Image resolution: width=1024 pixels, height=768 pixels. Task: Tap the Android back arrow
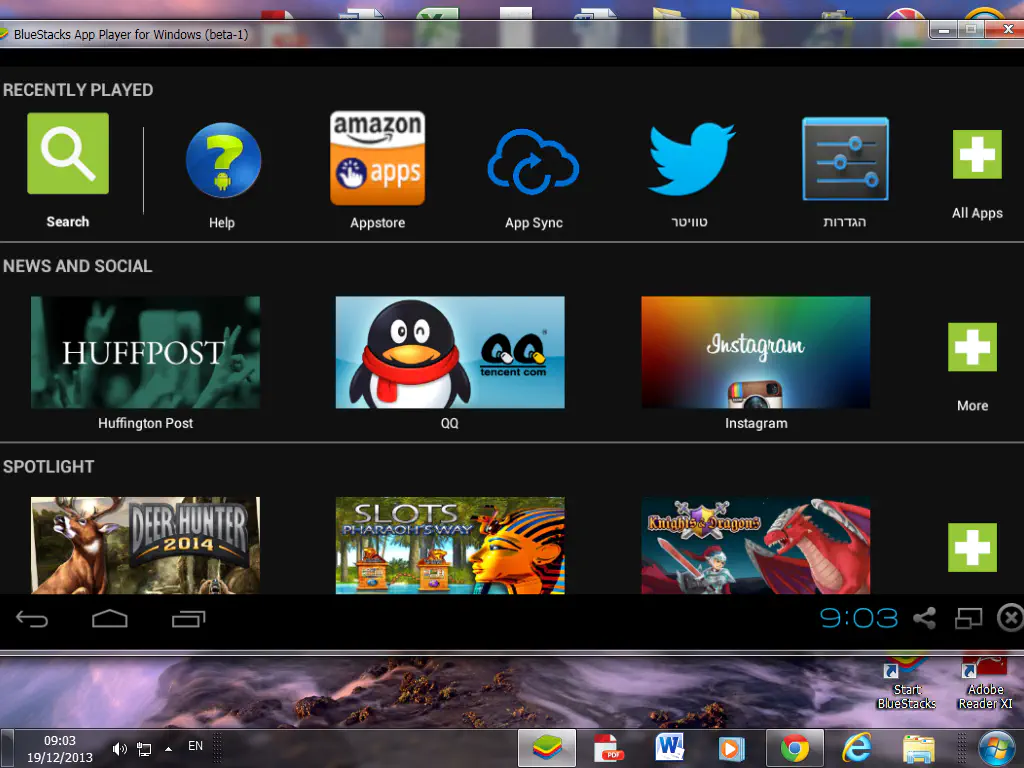pyautogui.click(x=32, y=620)
